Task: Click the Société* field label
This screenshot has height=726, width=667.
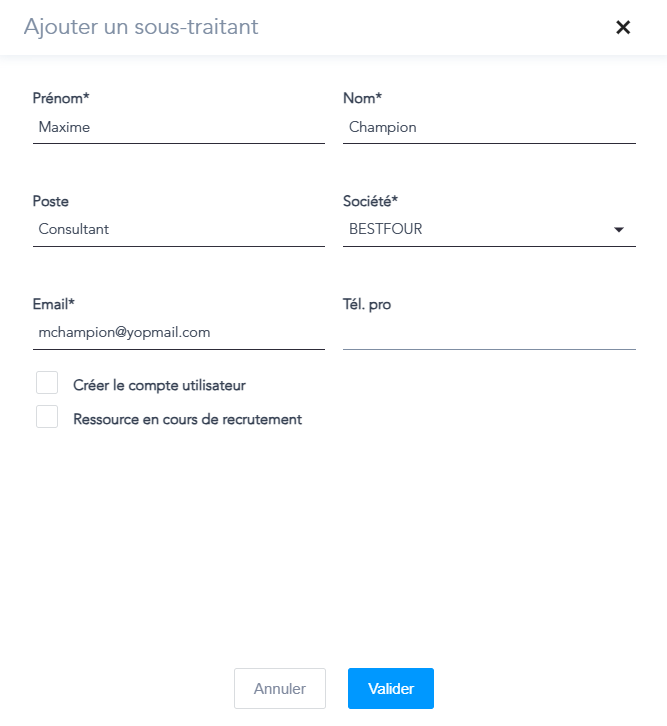Action: [x=371, y=201]
